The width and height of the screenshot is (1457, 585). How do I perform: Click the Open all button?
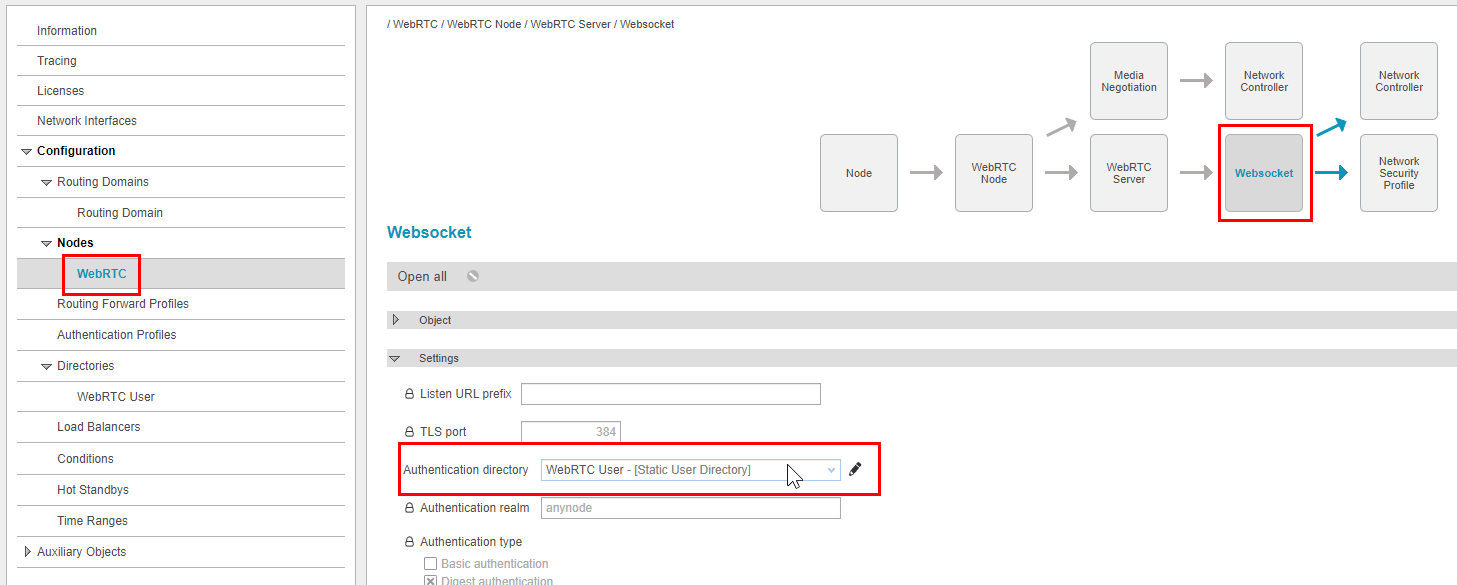click(422, 276)
